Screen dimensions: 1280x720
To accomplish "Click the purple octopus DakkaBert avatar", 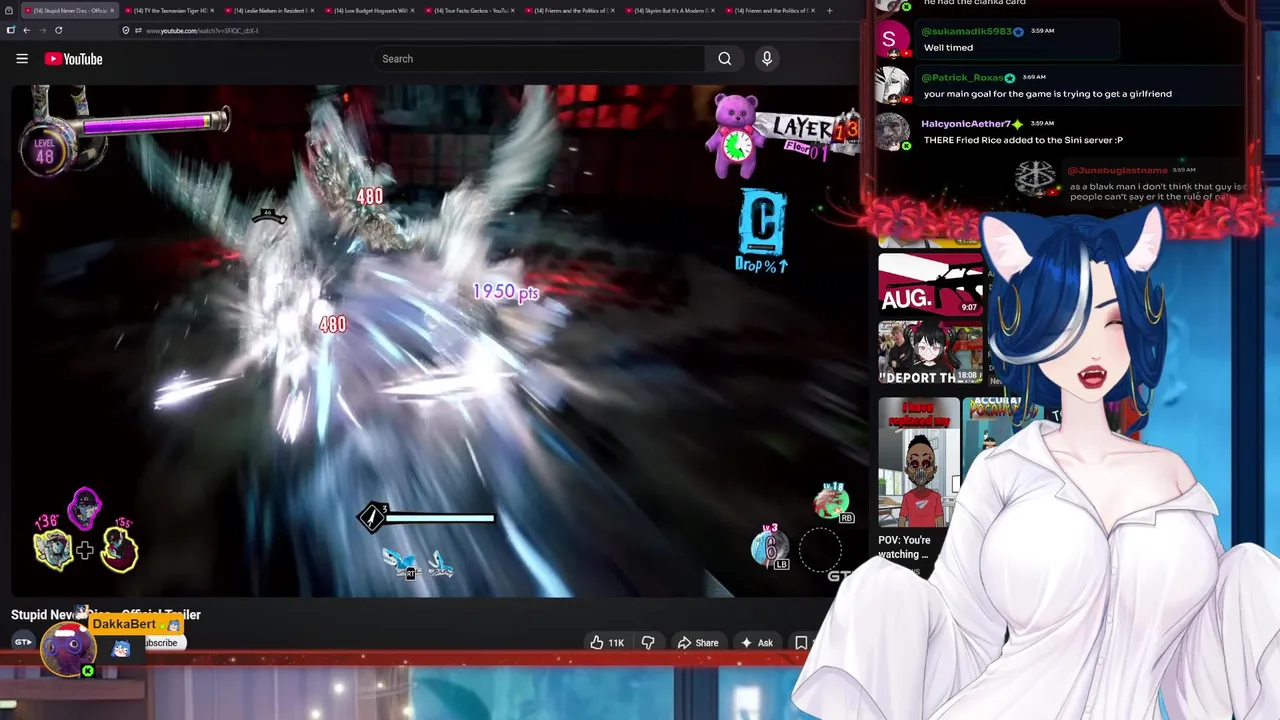I will [68, 648].
